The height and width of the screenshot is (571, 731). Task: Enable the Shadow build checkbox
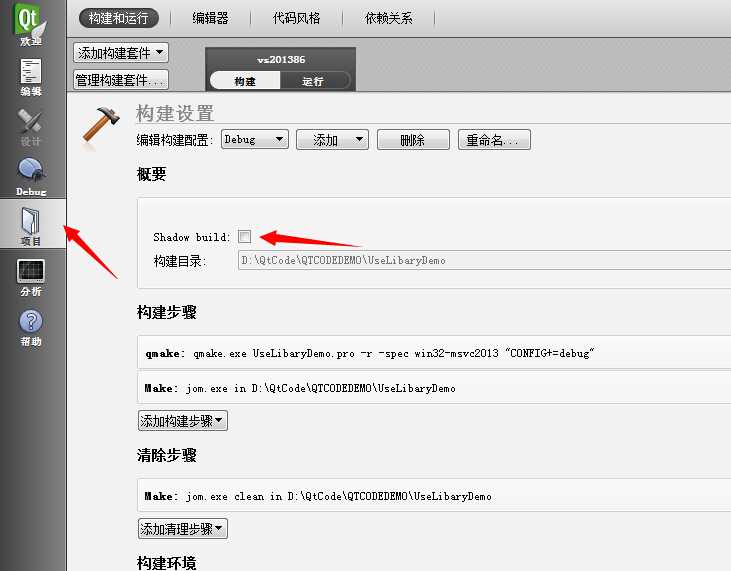pos(245,237)
